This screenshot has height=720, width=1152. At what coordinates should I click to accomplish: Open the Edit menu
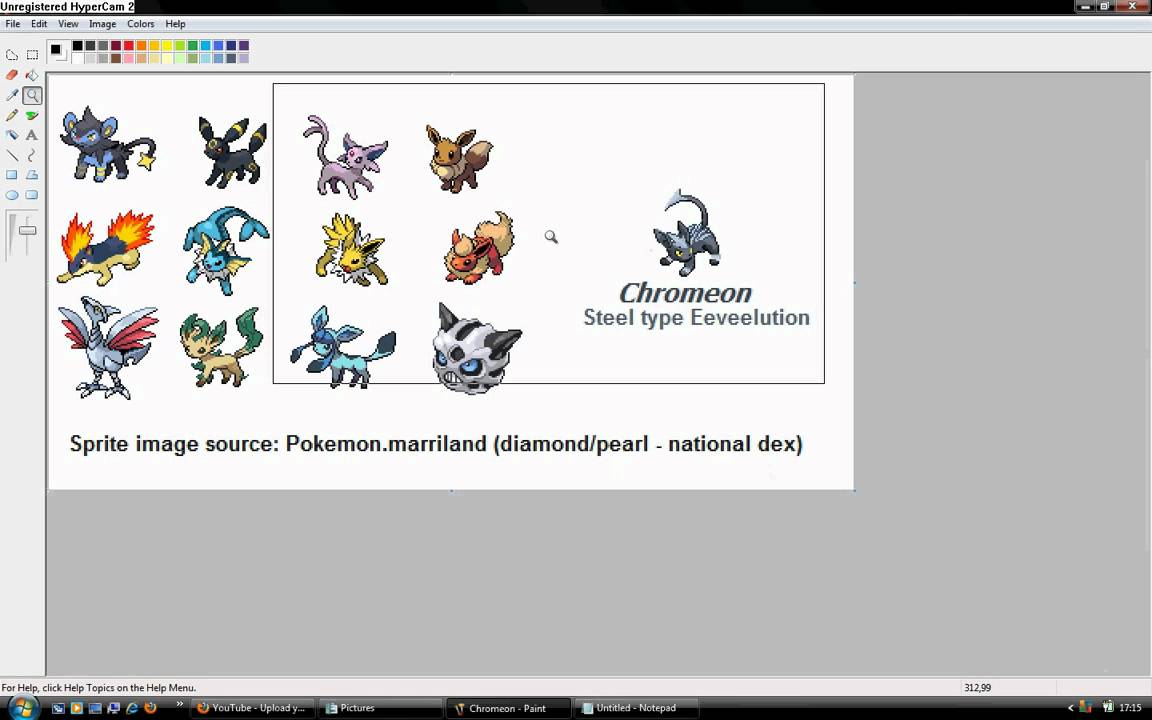39,24
